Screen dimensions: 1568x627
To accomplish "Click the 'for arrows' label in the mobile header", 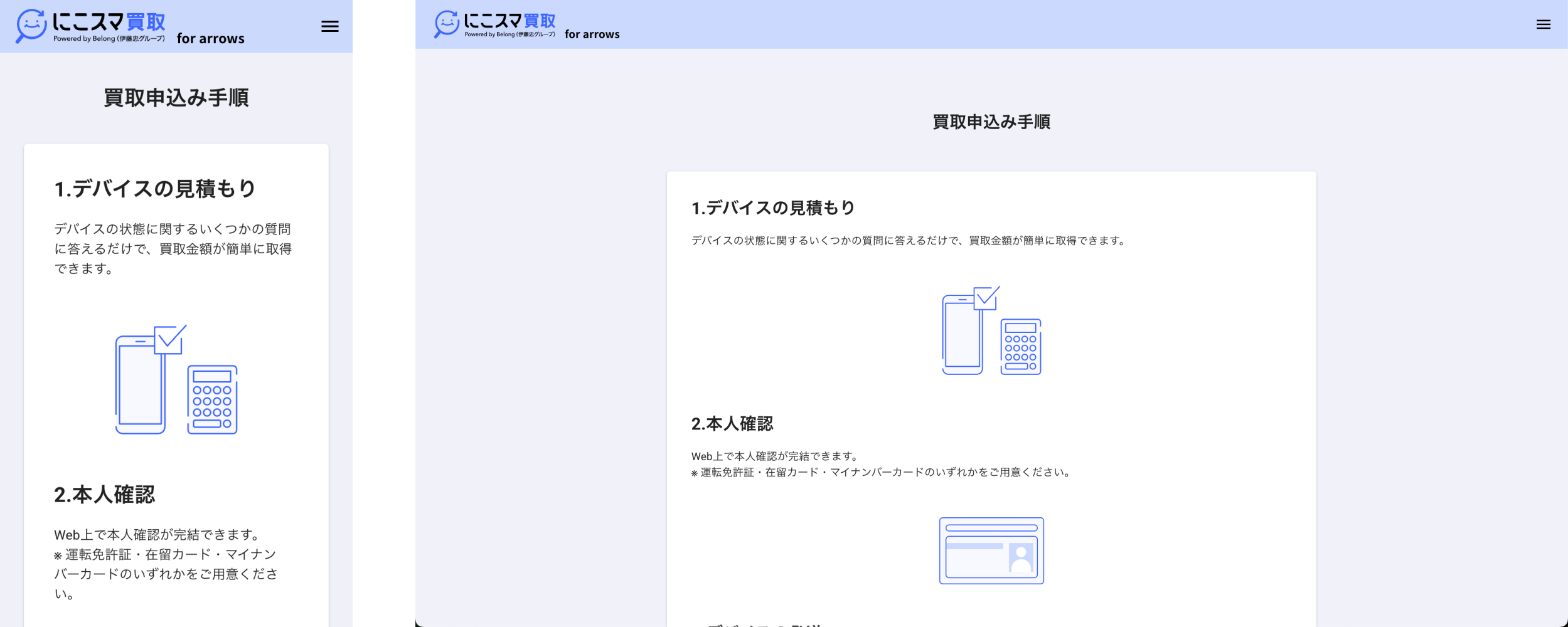I will [210, 39].
